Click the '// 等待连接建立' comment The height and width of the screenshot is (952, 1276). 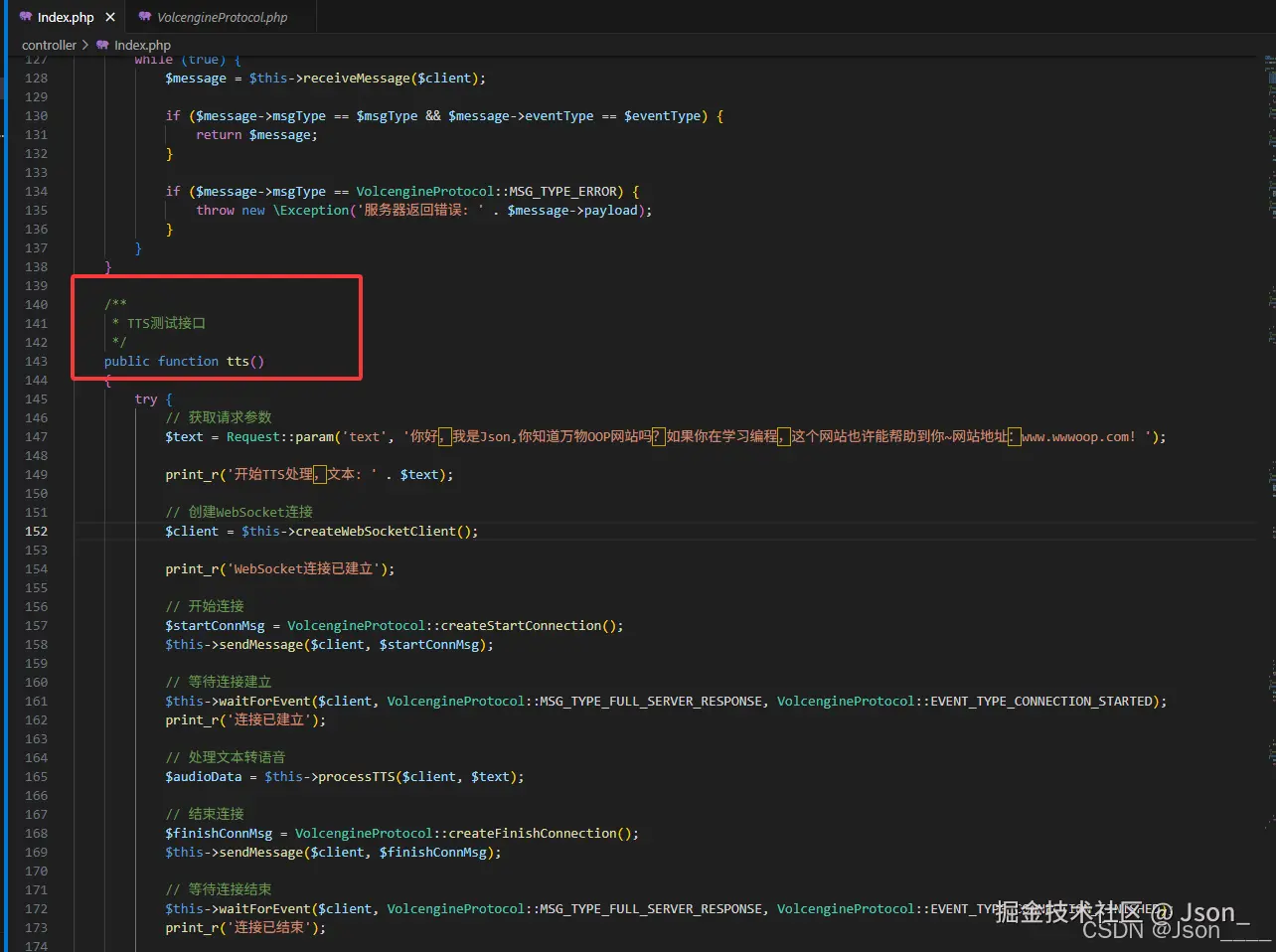point(218,682)
